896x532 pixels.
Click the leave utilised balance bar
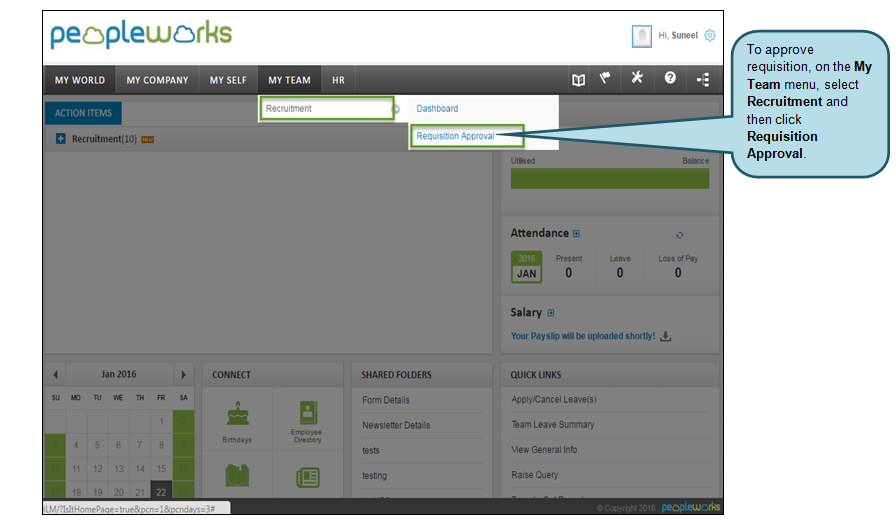click(610, 179)
